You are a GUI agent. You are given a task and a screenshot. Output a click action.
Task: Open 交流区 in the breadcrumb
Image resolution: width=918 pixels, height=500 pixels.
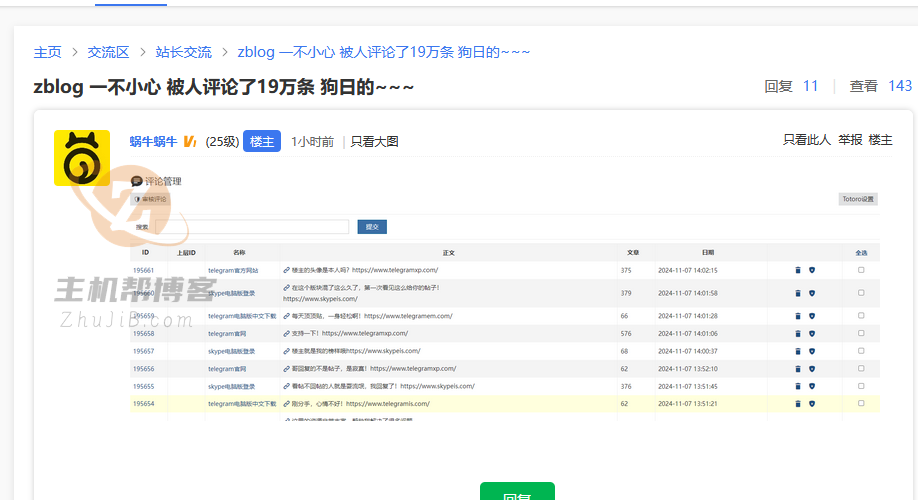pyautogui.click(x=108, y=52)
